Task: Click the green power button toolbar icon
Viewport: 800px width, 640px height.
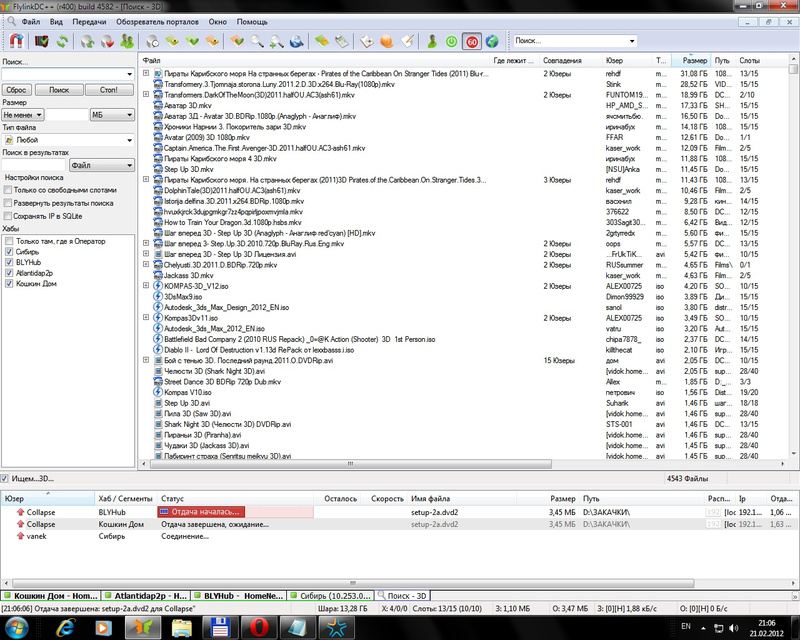Action: [x=451, y=41]
